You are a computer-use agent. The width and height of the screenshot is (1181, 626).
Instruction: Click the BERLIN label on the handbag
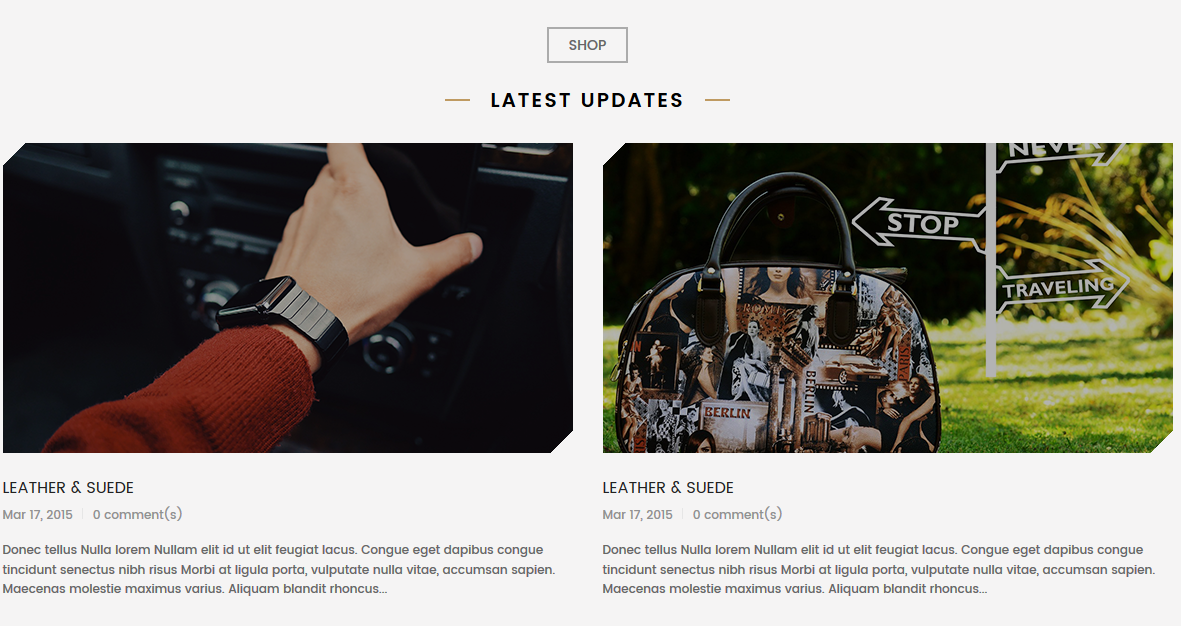pyautogui.click(x=727, y=413)
